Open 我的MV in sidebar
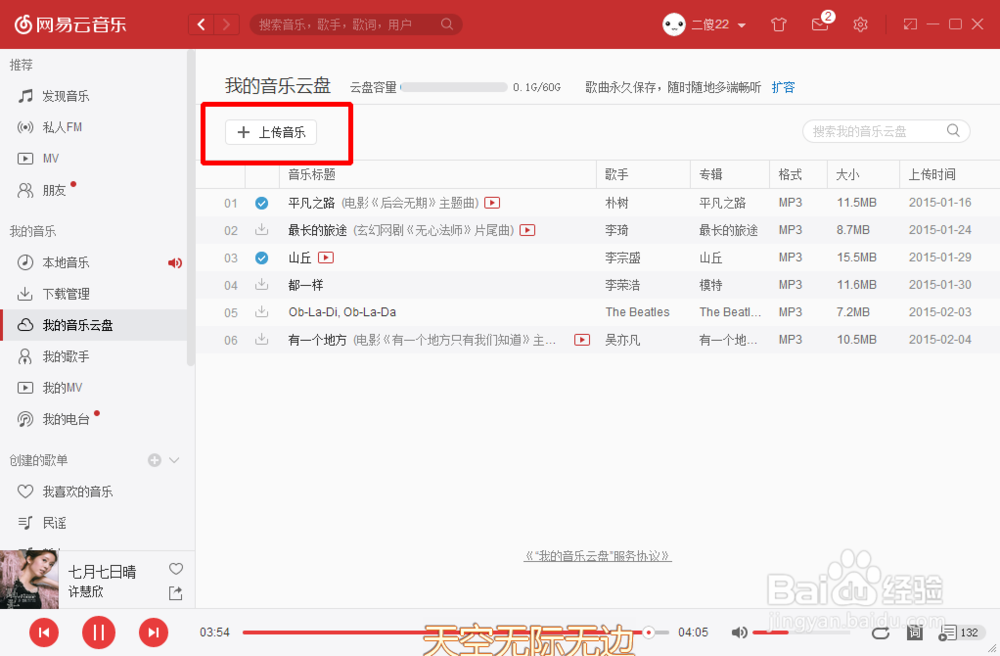The height and width of the screenshot is (656, 1000). 62,388
